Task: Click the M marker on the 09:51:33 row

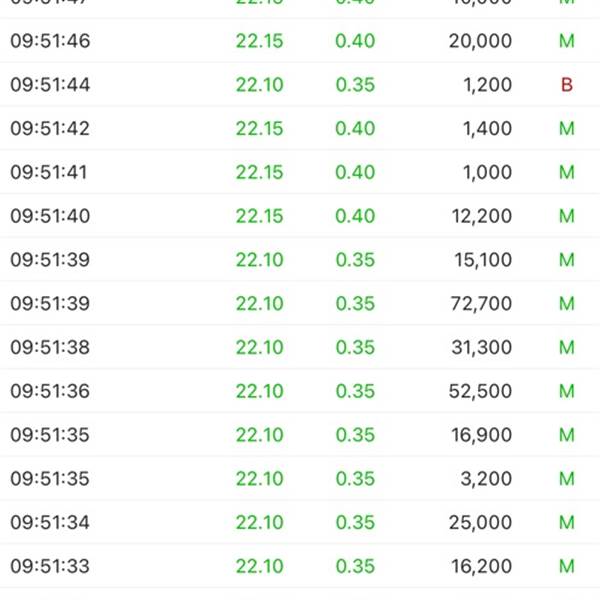Action: click(x=567, y=566)
